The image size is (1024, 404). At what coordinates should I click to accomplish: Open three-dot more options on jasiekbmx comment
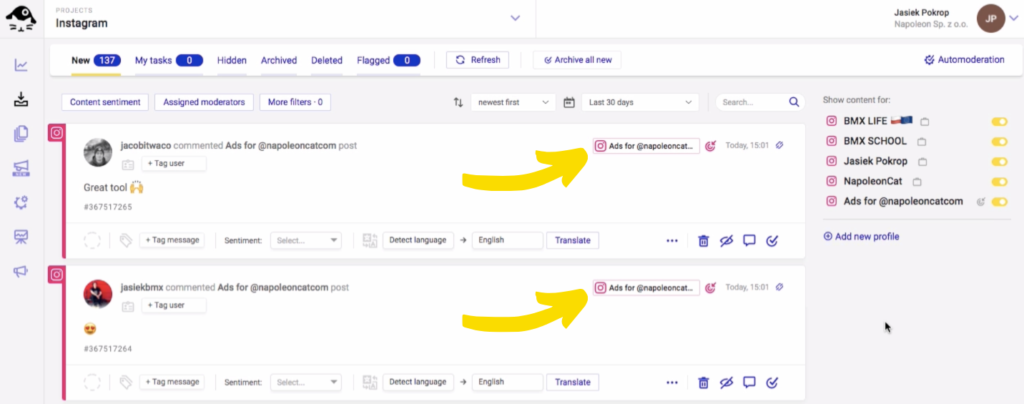[672, 382]
